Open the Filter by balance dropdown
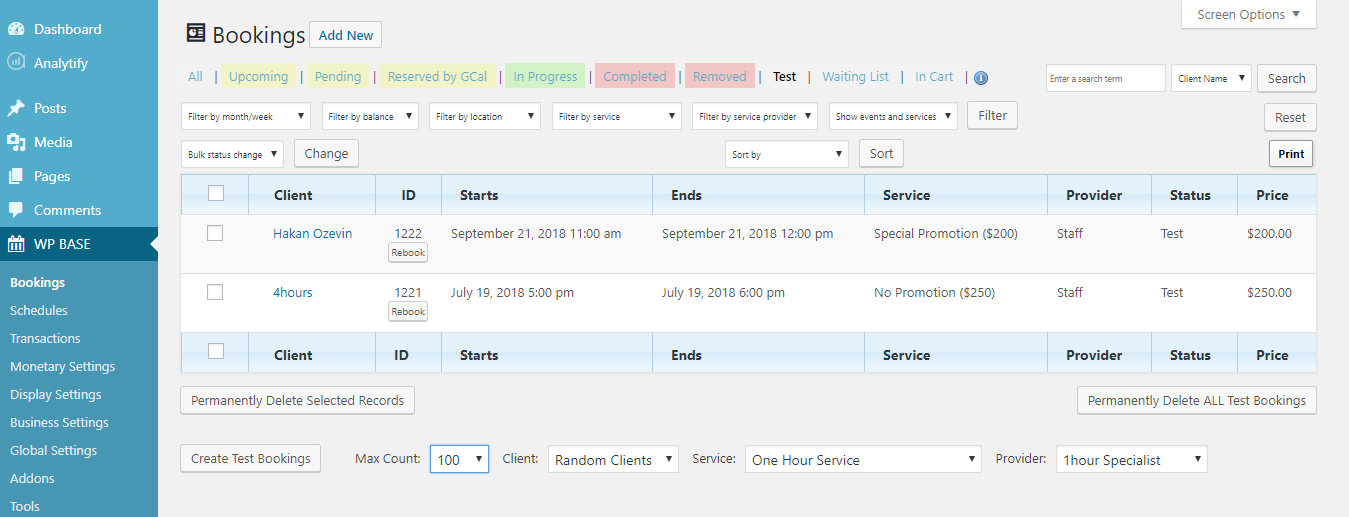Image resolution: width=1349 pixels, height=517 pixels. click(x=372, y=116)
